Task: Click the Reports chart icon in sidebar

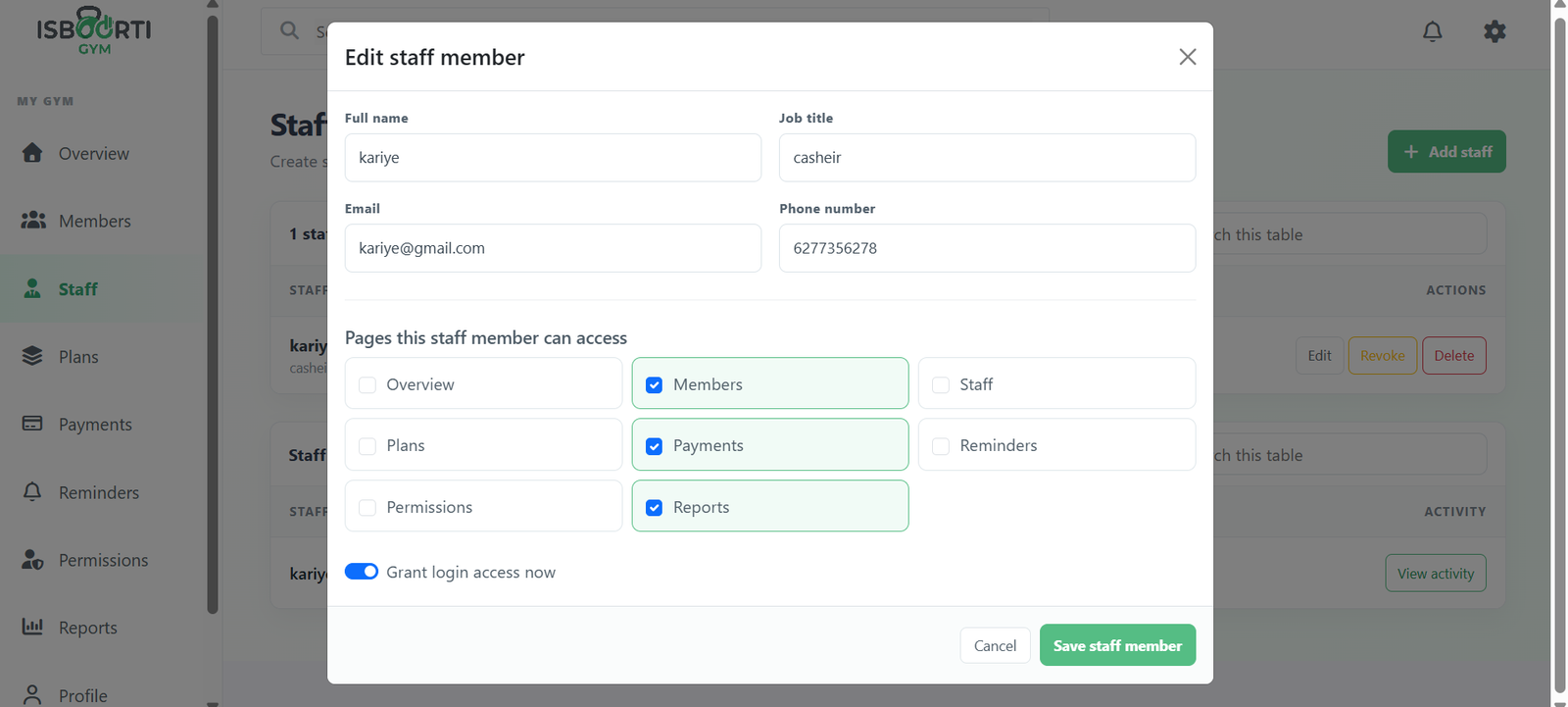Action: pyautogui.click(x=32, y=627)
